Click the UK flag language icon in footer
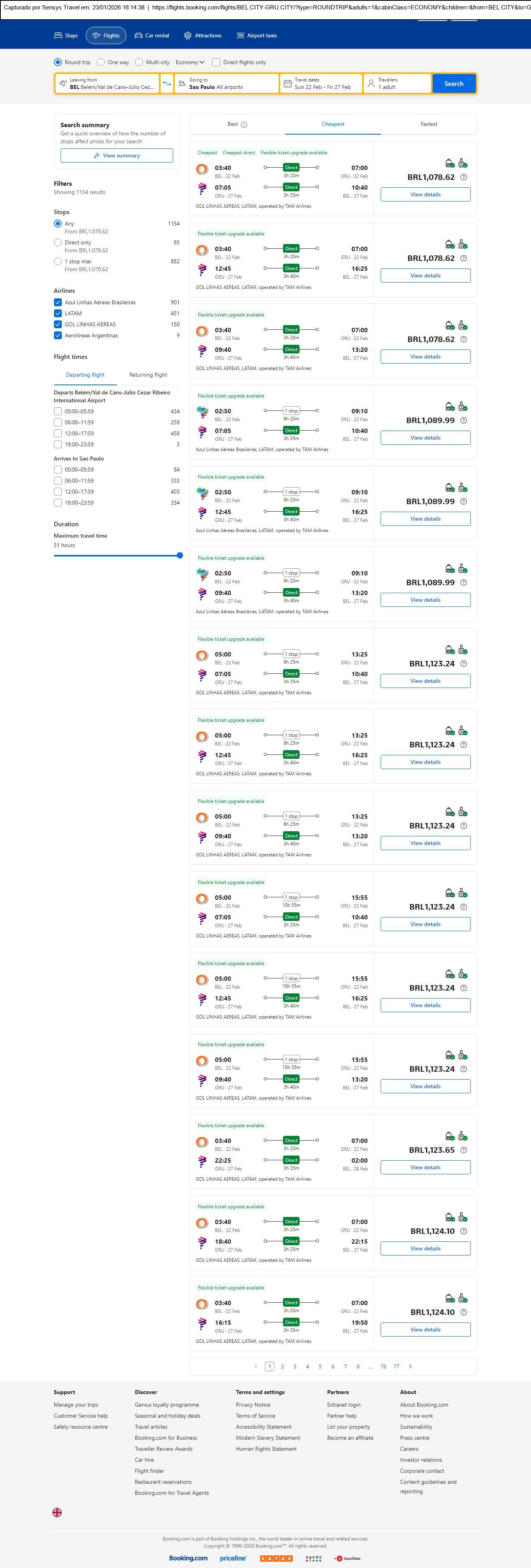 (57, 1512)
